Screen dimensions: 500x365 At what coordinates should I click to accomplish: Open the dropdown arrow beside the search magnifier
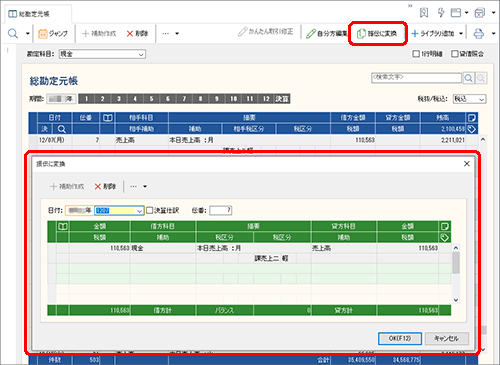(28, 33)
